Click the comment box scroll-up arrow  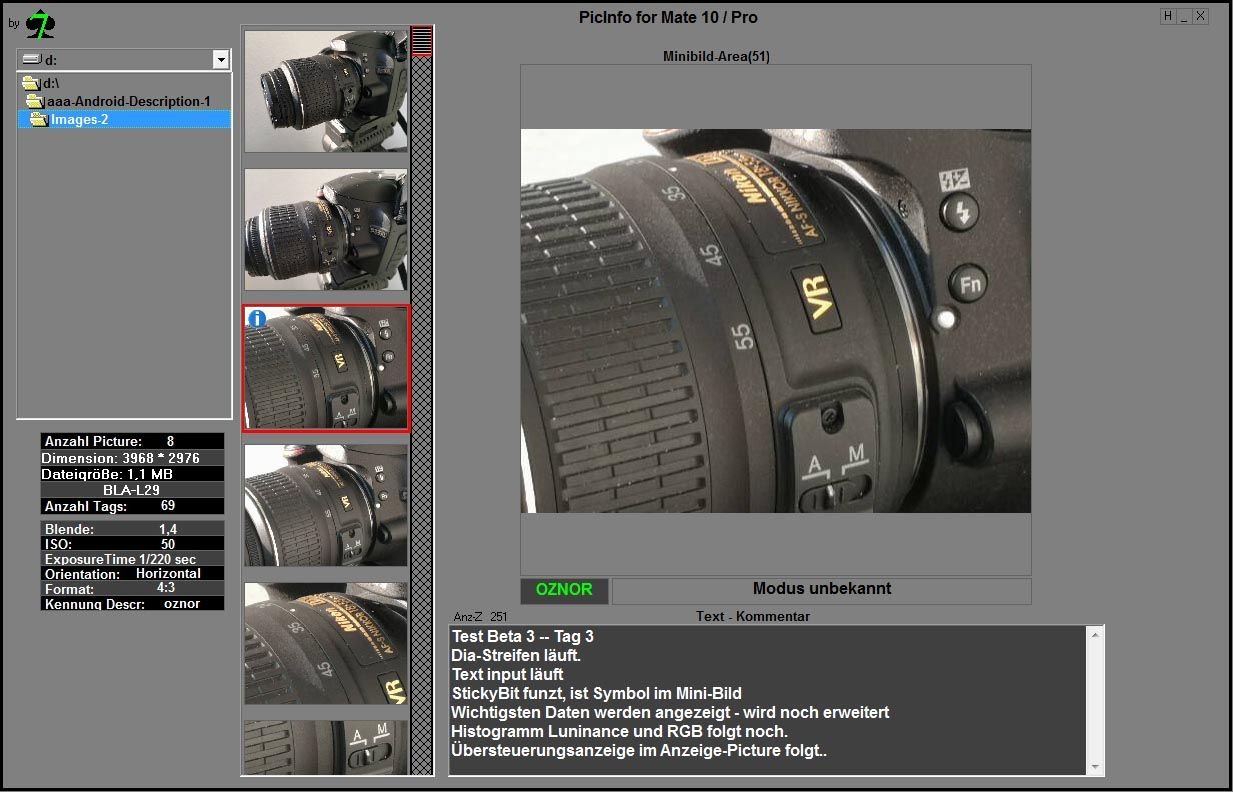pos(1096,634)
